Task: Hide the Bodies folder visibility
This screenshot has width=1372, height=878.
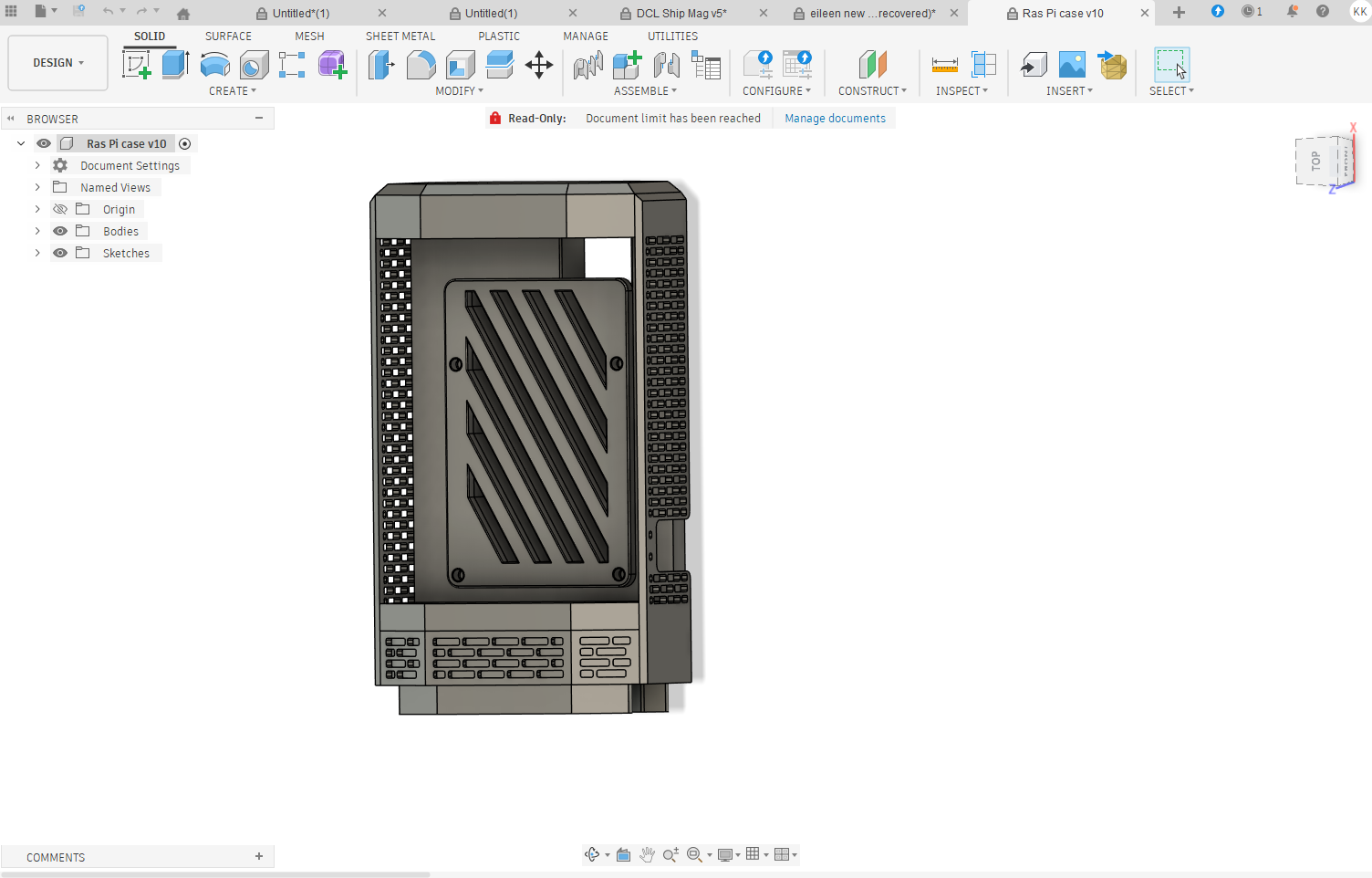Action: 60,231
